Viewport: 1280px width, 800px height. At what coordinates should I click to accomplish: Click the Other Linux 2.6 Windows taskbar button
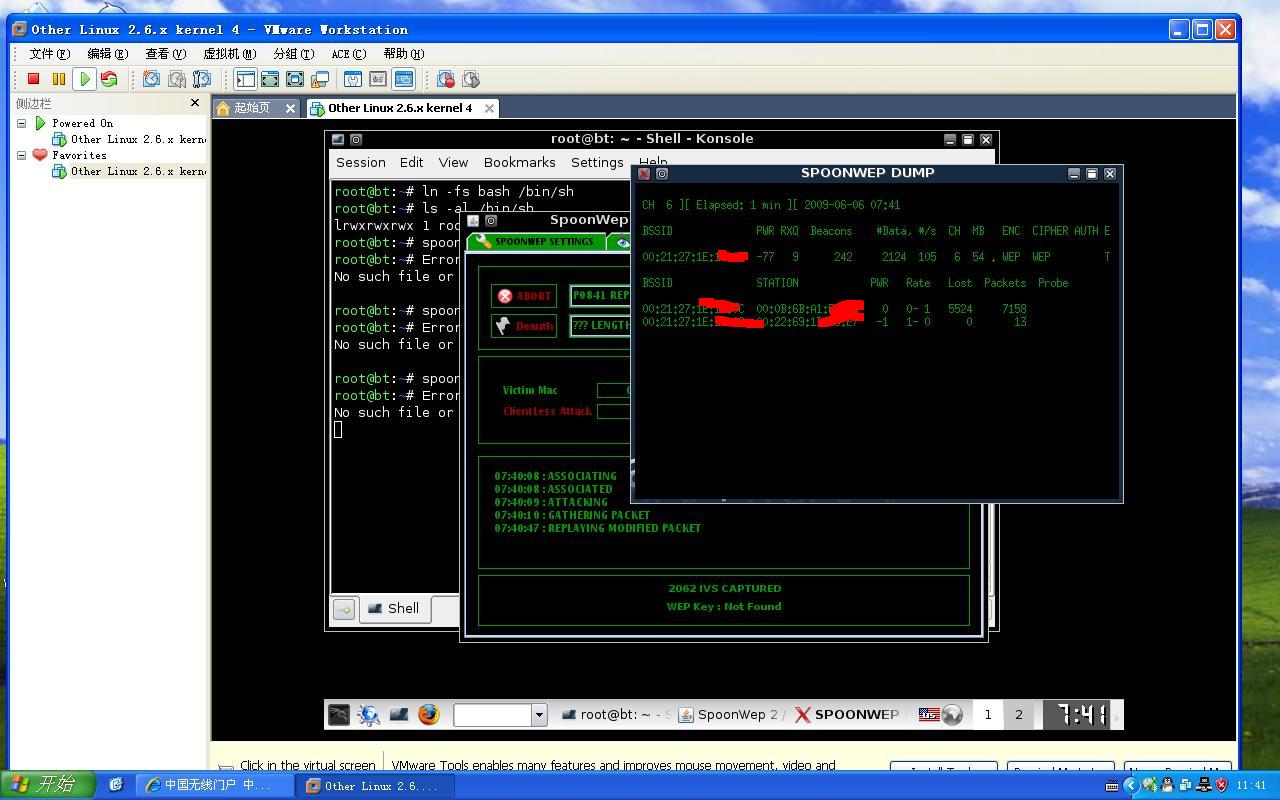pos(377,785)
